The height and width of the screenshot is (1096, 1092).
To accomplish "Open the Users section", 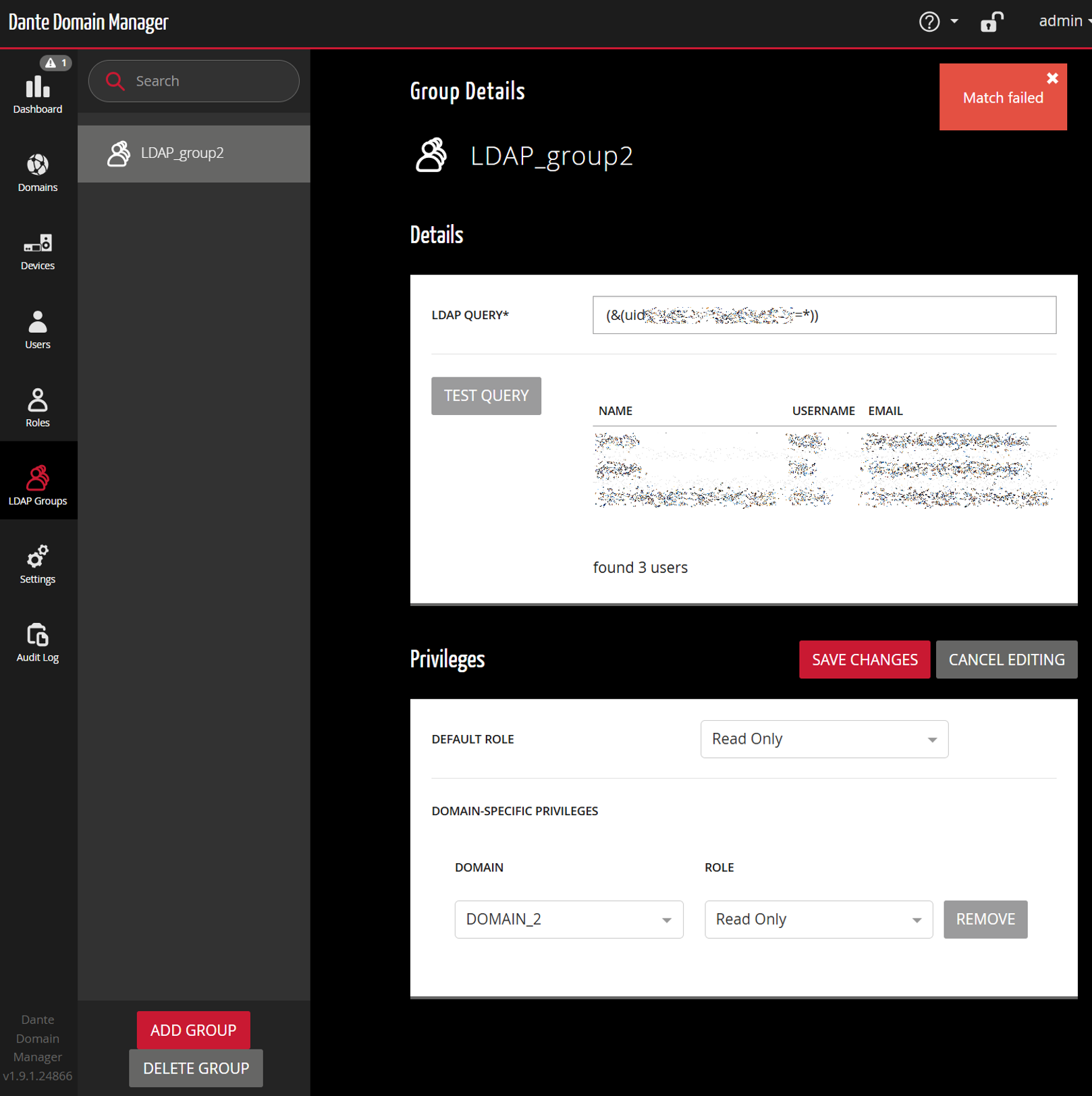I will (x=38, y=330).
